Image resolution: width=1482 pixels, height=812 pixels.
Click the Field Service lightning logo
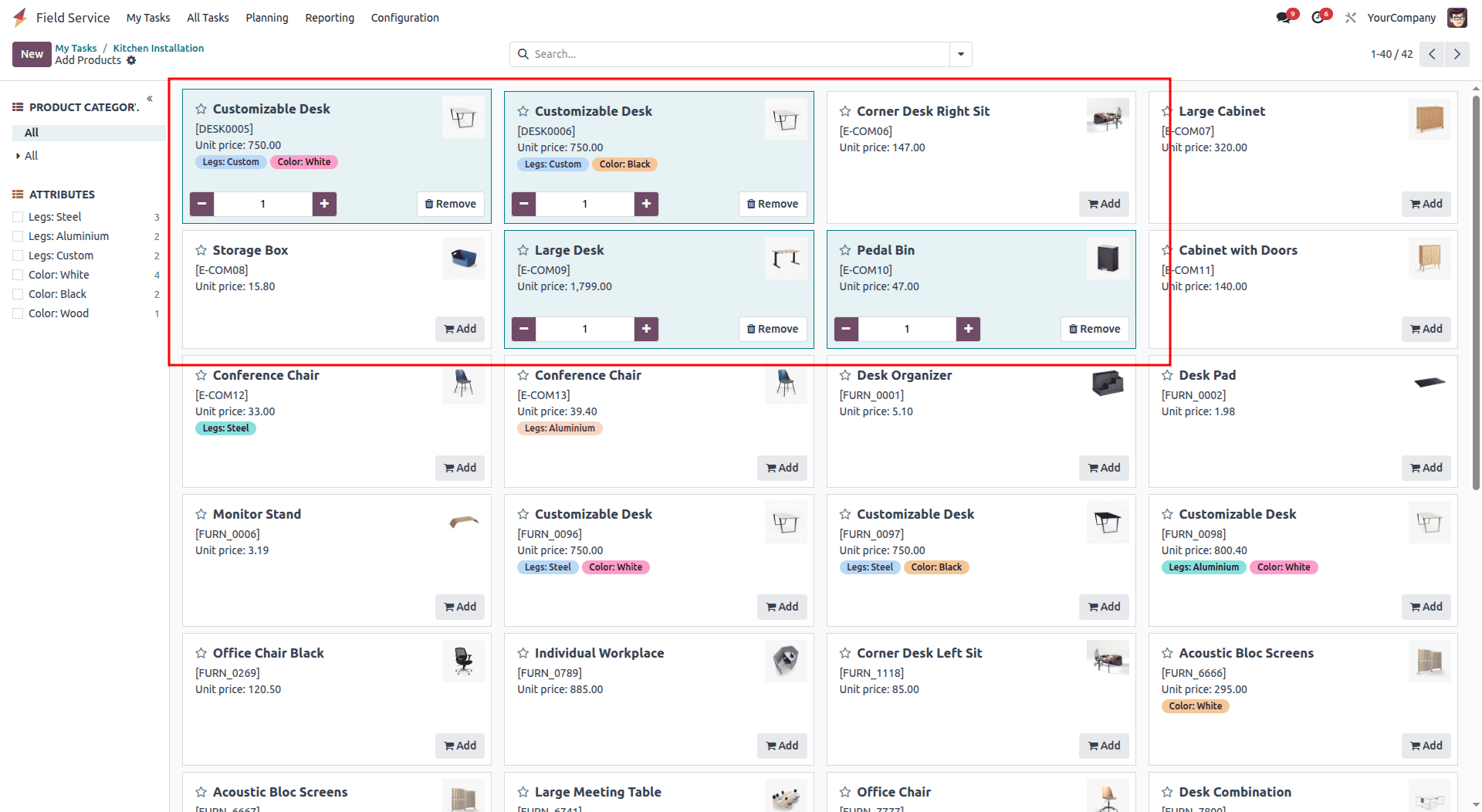pyautogui.click(x=19, y=17)
